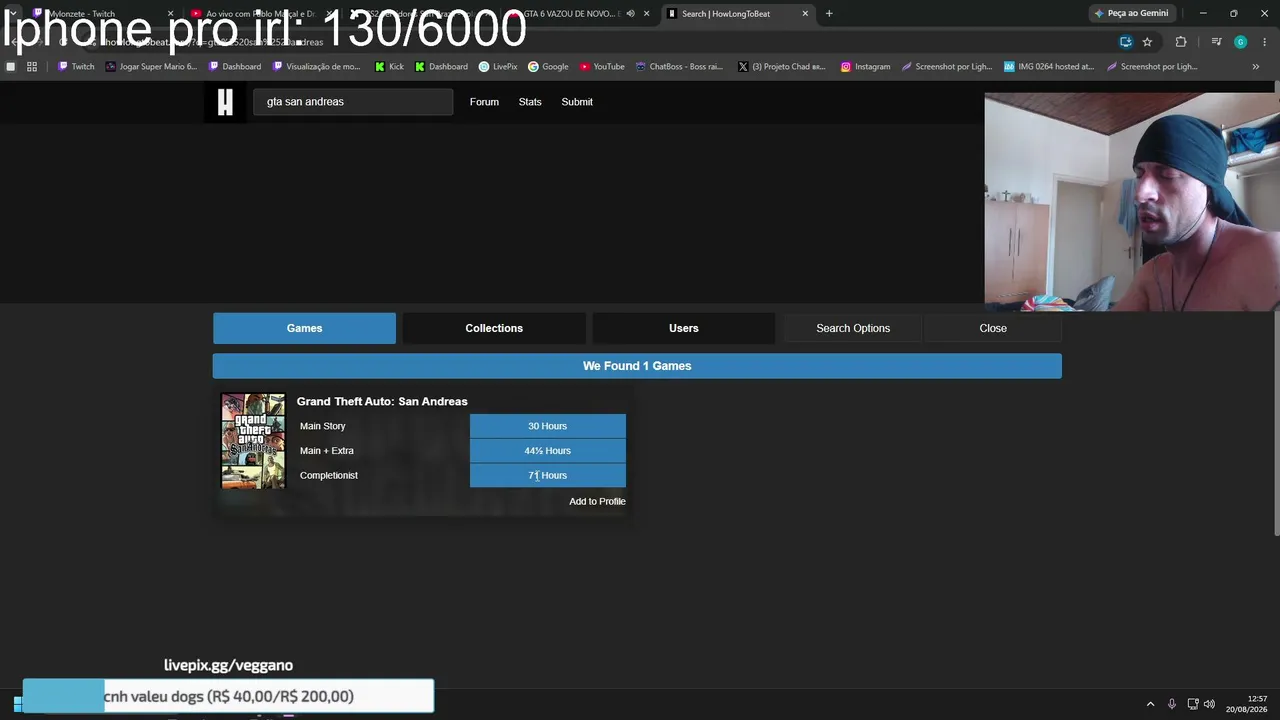1280x720 pixels.
Task: Click the San Andreas cover art thumbnail
Action: 253,441
